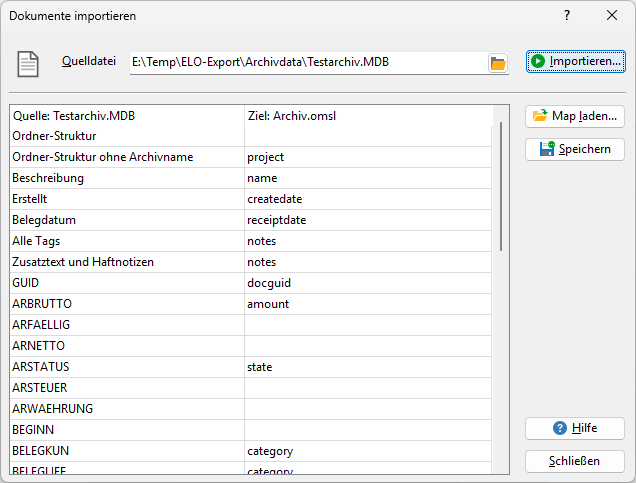Click the 'docguid' target for GUID
This screenshot has height=483, width=636.
click(x=368, y=283)
